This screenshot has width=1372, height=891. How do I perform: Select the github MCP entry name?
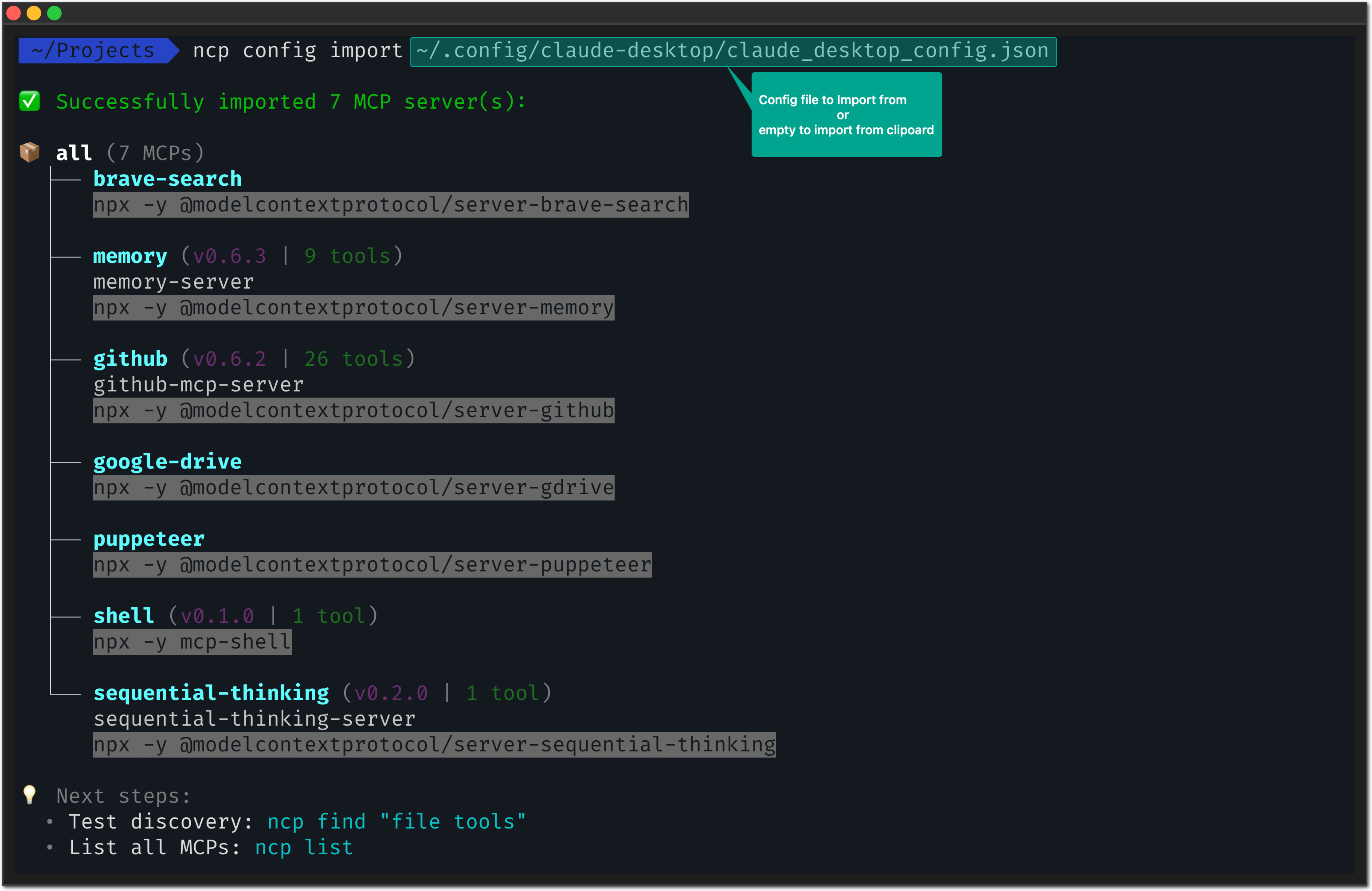[x=129, y=359]
